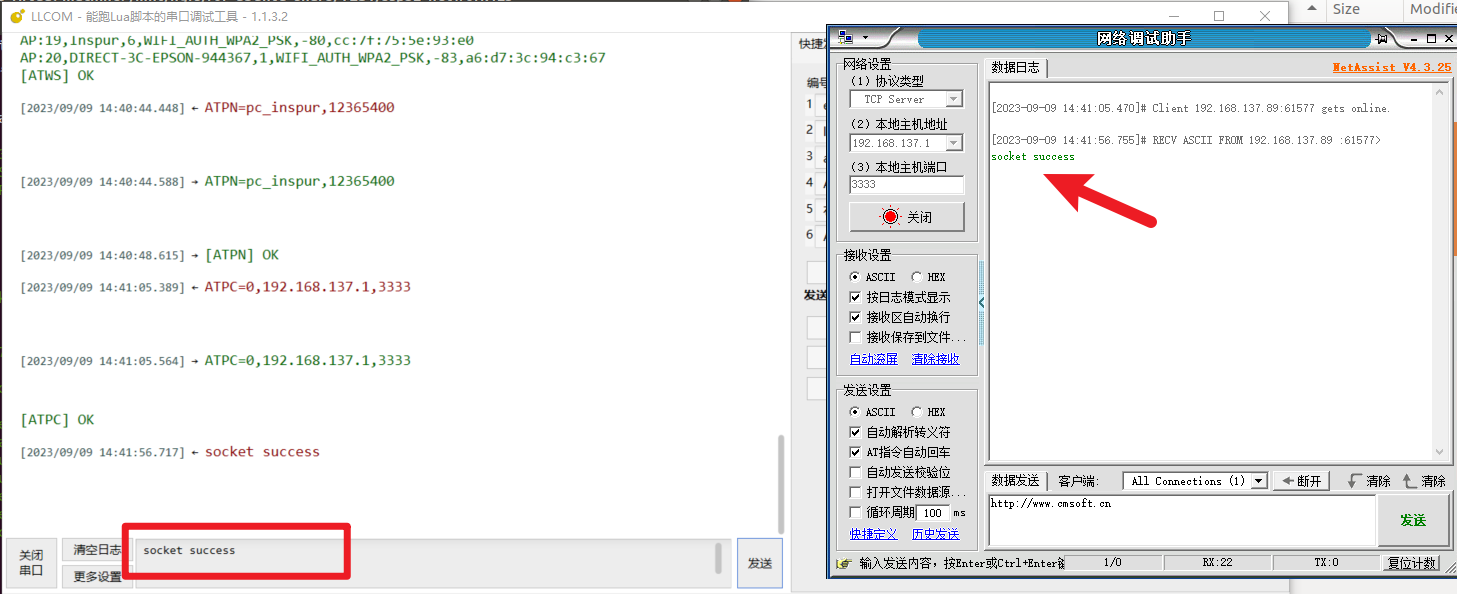This screenshot has height=594, width=1457.
Task: Open local host address 192.168.137.1 dropdown
Action: point(955,143)
